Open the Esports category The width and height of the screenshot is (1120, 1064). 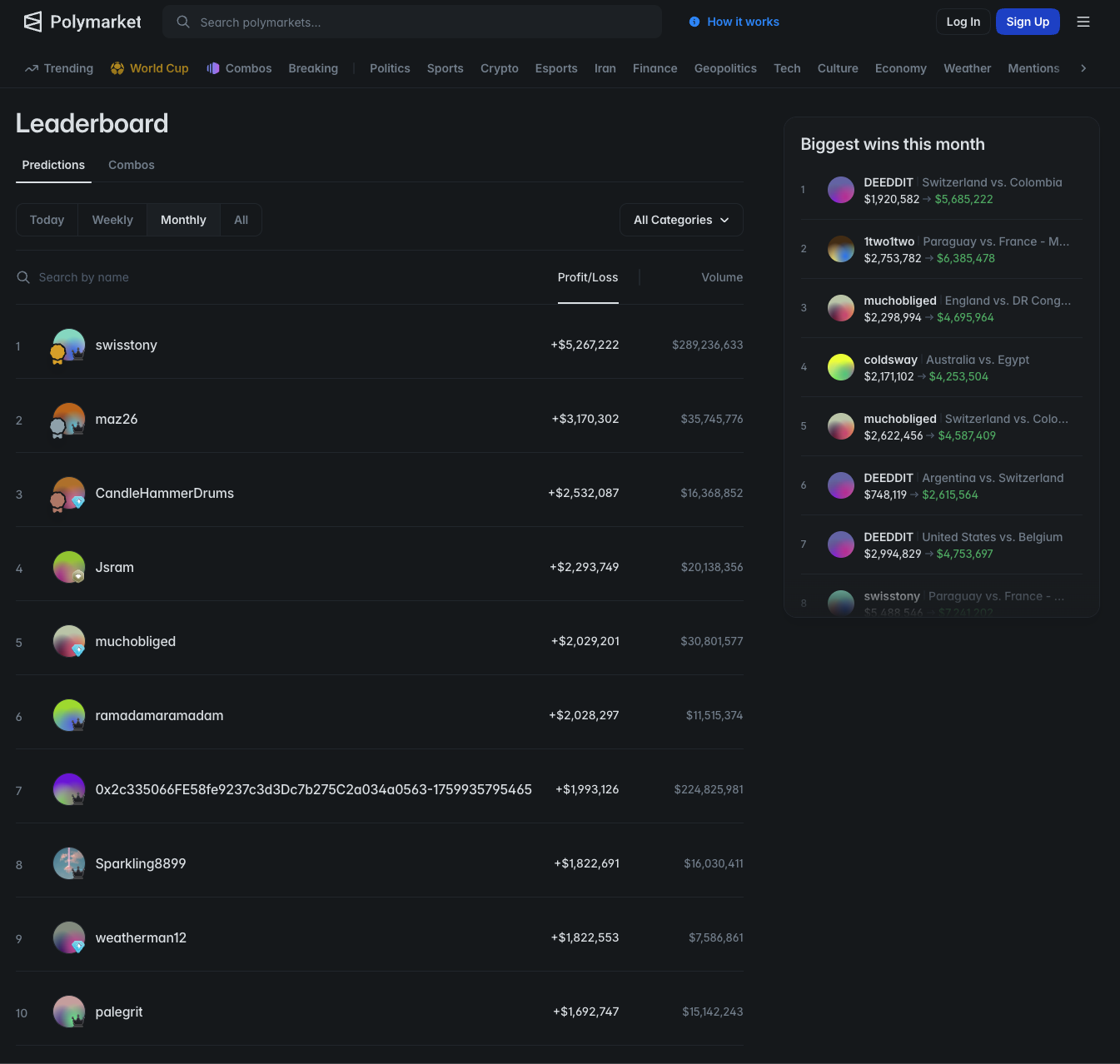click(x=556, y=68)
